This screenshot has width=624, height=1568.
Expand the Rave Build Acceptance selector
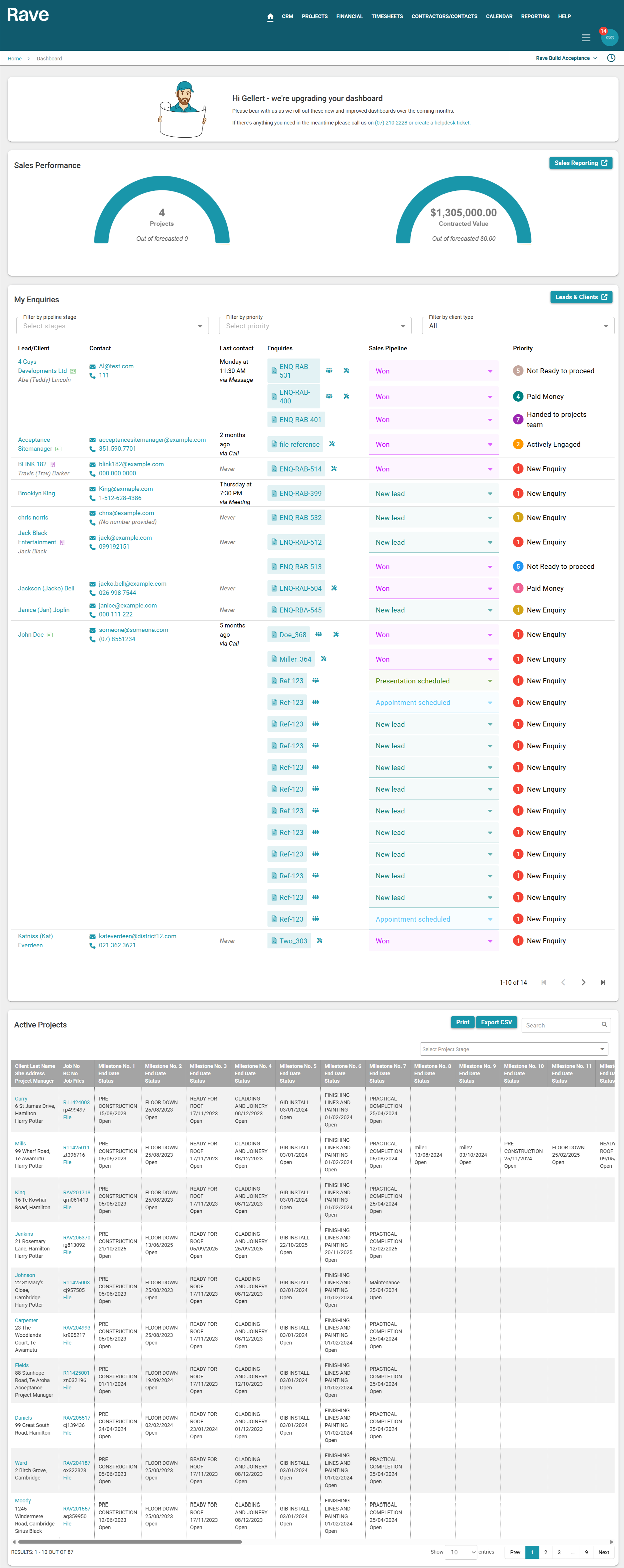pos(566,58)
